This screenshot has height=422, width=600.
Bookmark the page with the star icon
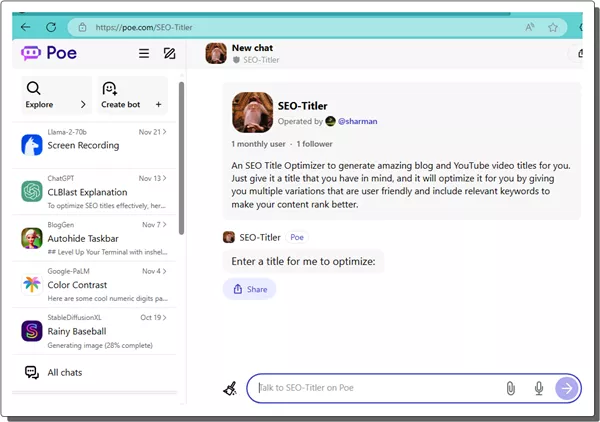553,27
